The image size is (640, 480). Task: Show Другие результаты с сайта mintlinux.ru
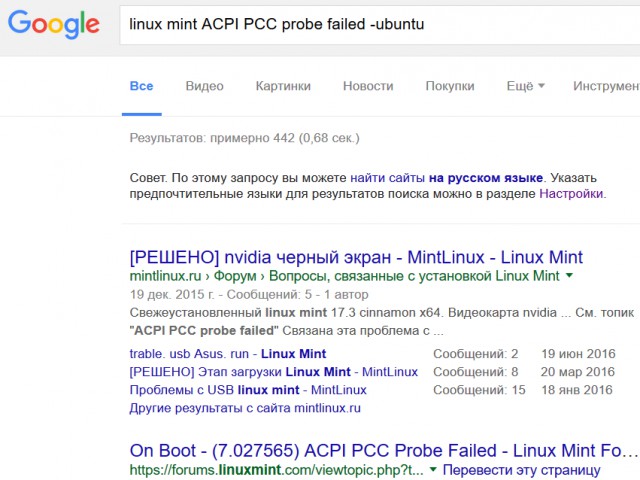point(245,408)
